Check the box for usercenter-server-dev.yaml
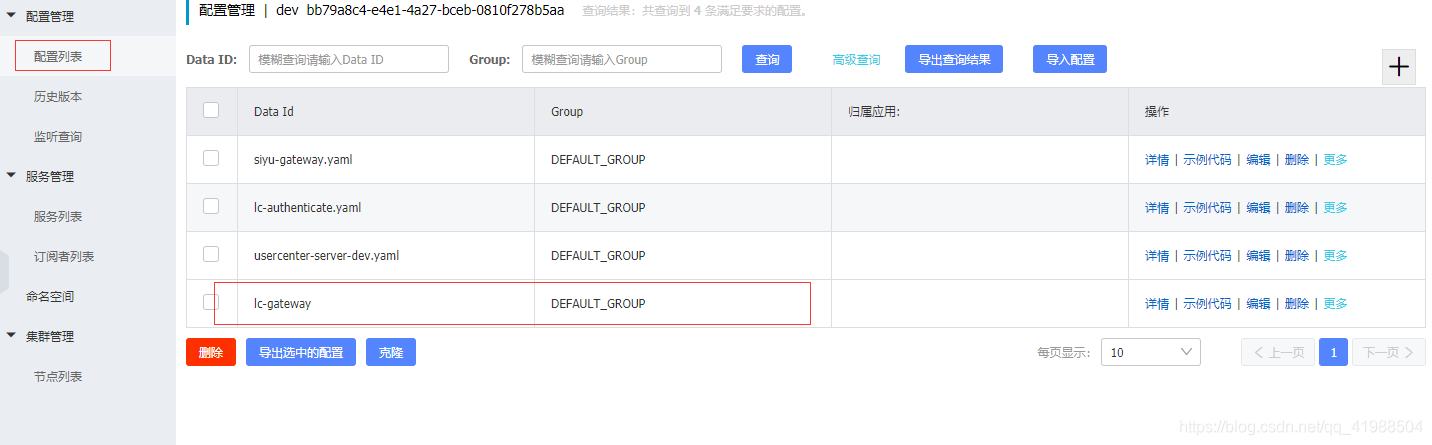 pyautogui.click(x=211, y=254)
